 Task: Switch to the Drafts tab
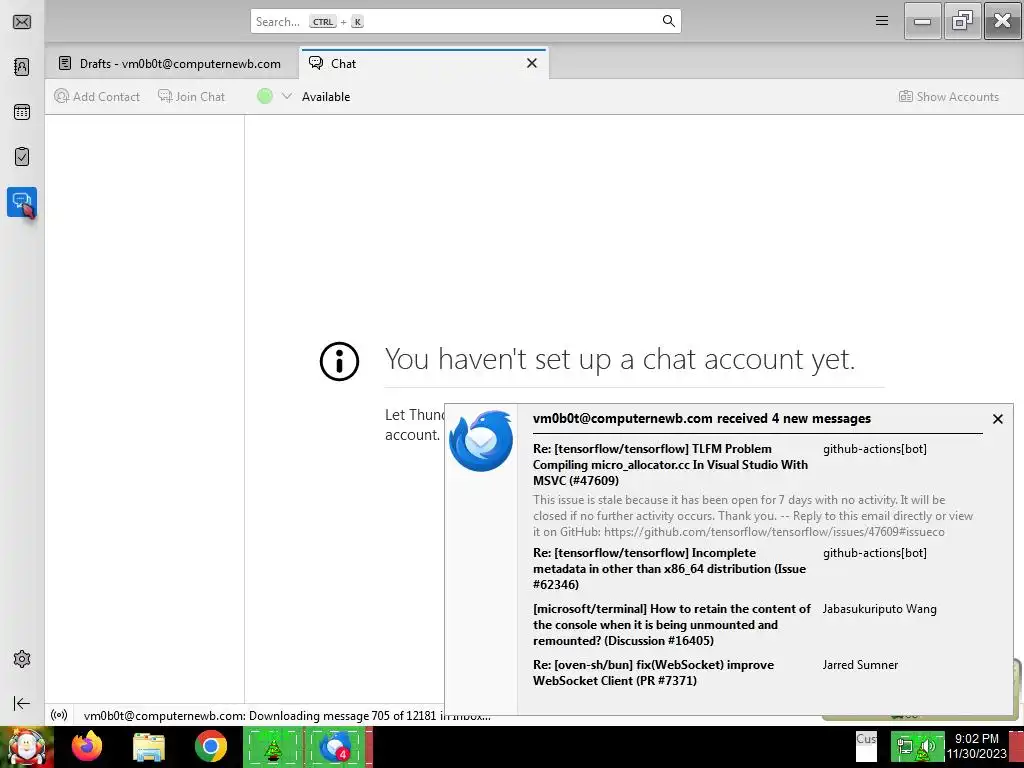172,63
